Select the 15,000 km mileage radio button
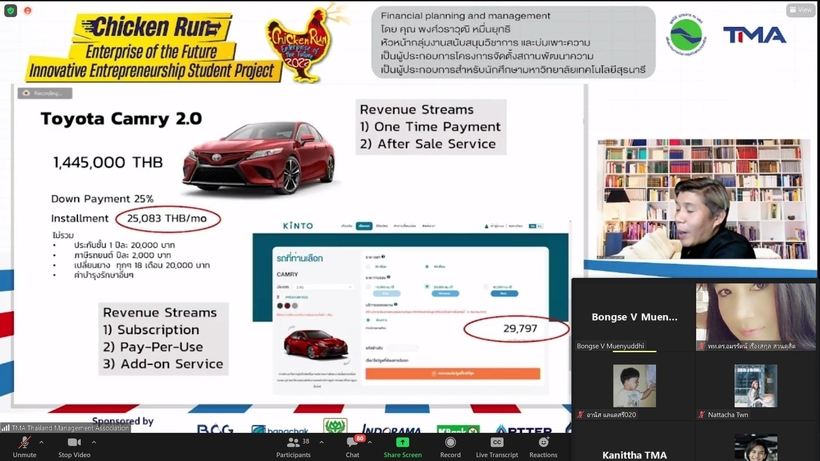Screen dimensions: 820x461 [x=368, y=287]
